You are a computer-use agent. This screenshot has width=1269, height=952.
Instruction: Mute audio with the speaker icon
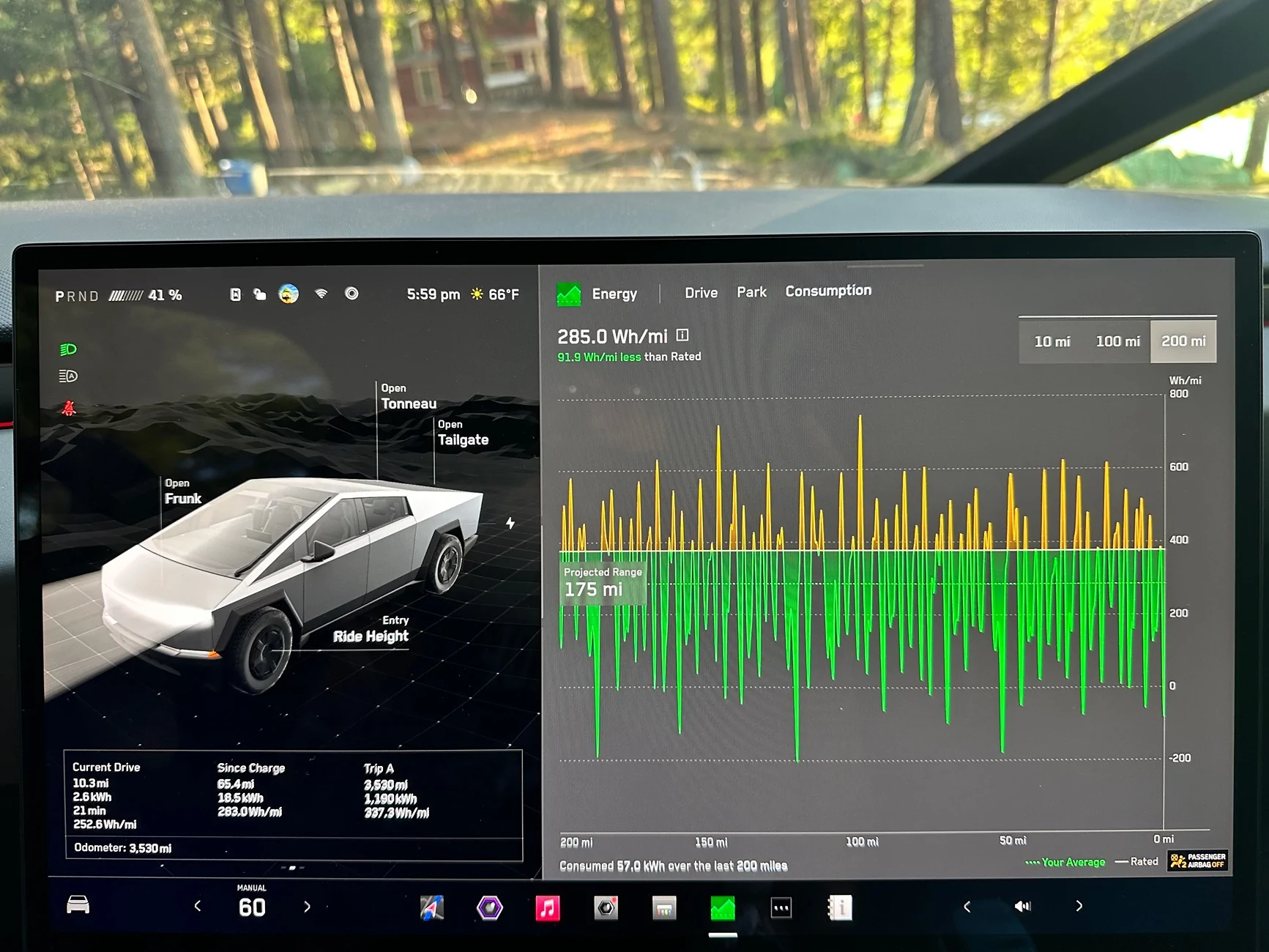pos(1022,907)
